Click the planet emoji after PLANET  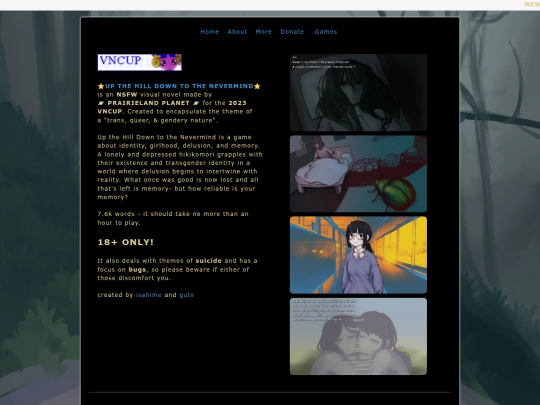click(x=196, y=103)
